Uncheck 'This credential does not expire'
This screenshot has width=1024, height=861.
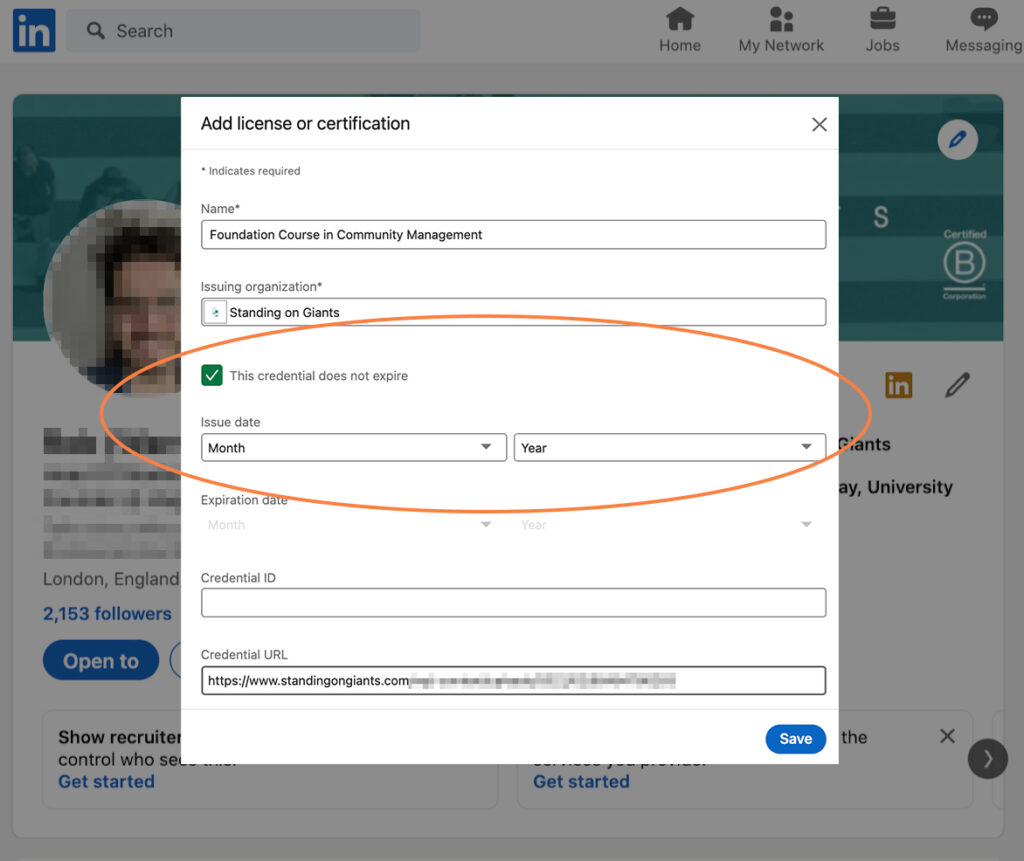(x=212, y=376)
